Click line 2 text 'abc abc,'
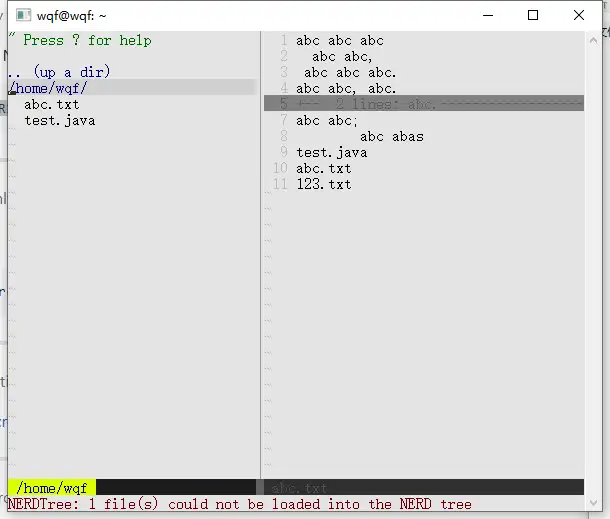610x519 pixels. click(343, 56)
